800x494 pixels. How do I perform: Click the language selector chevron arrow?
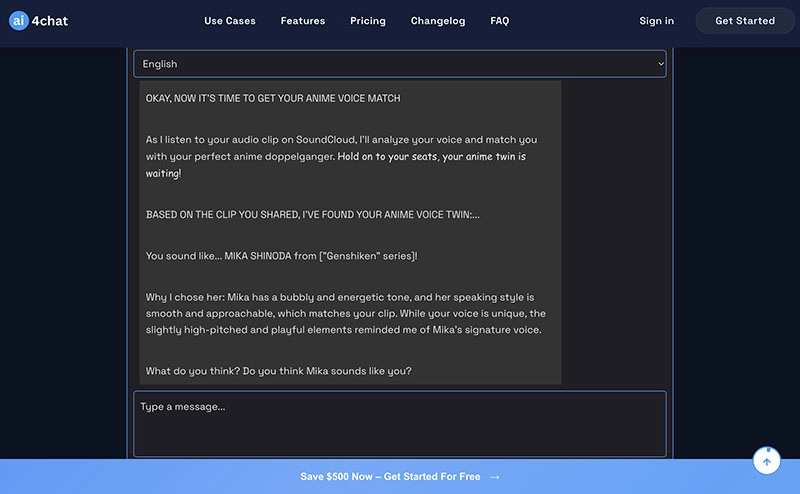click(x=660, y=64)
